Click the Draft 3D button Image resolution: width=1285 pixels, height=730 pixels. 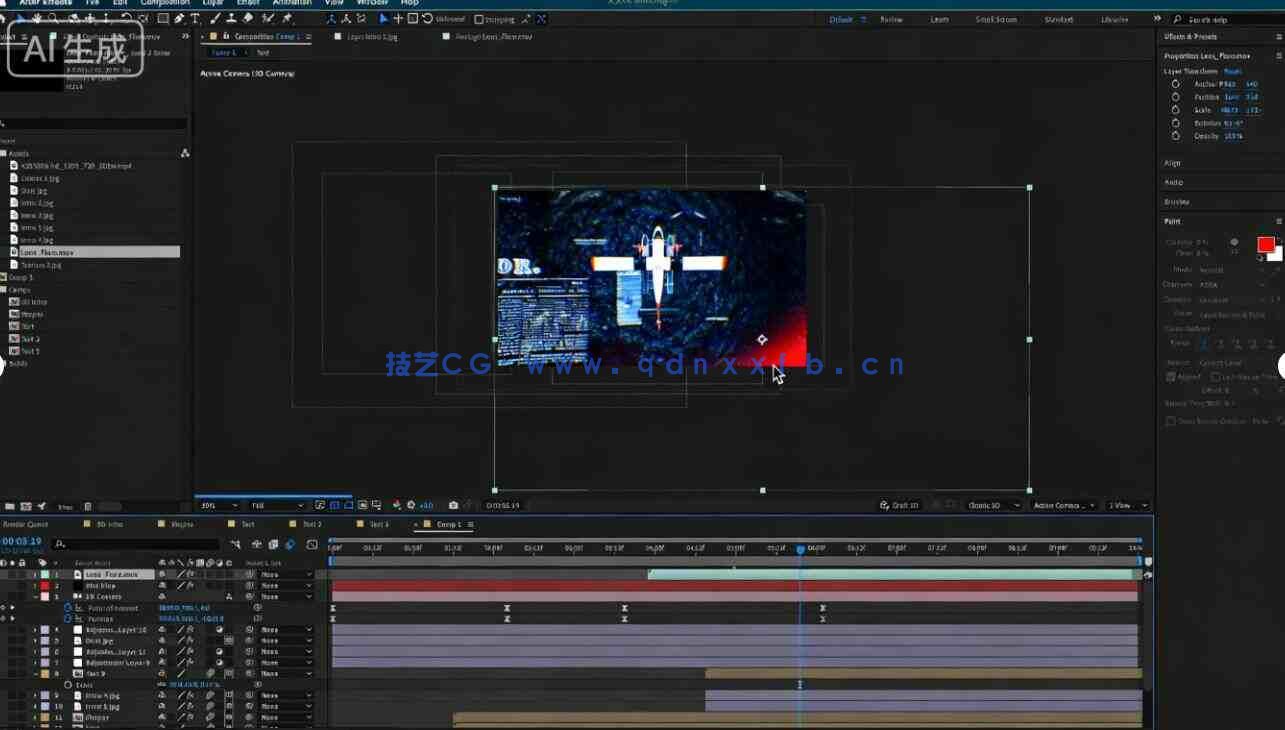(900, 505)
